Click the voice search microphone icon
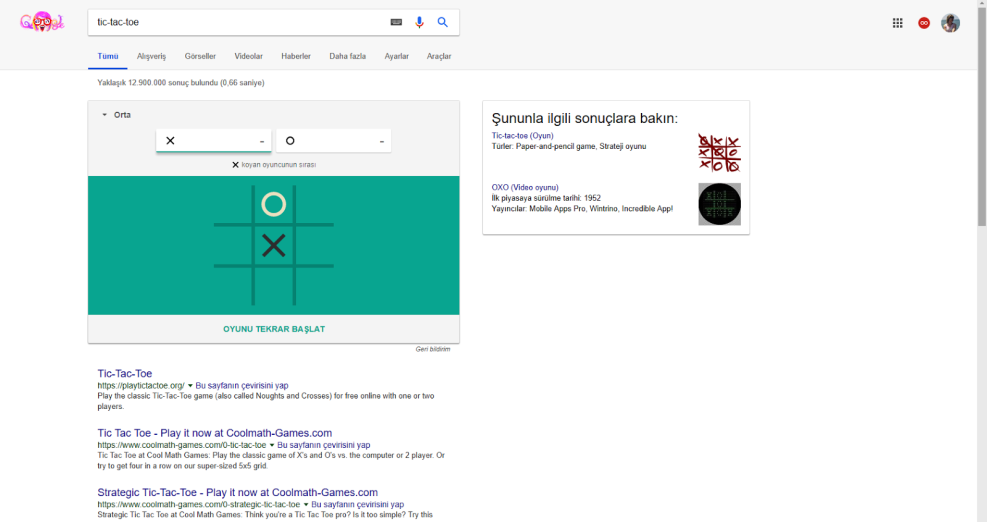987x522 pixels. coord(420,22)
